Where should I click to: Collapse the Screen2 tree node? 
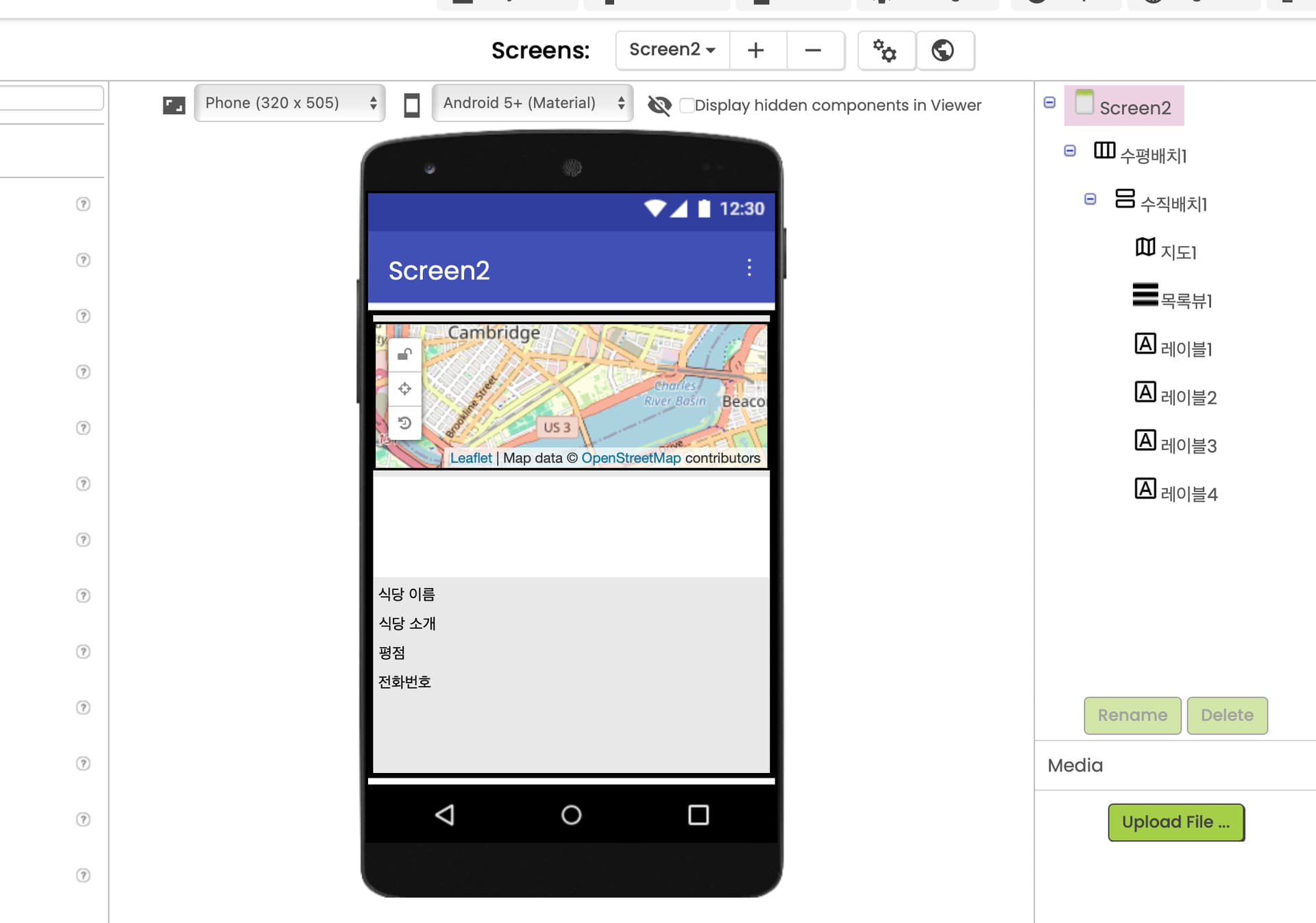pyautogui.click(x=1049, y=103)
